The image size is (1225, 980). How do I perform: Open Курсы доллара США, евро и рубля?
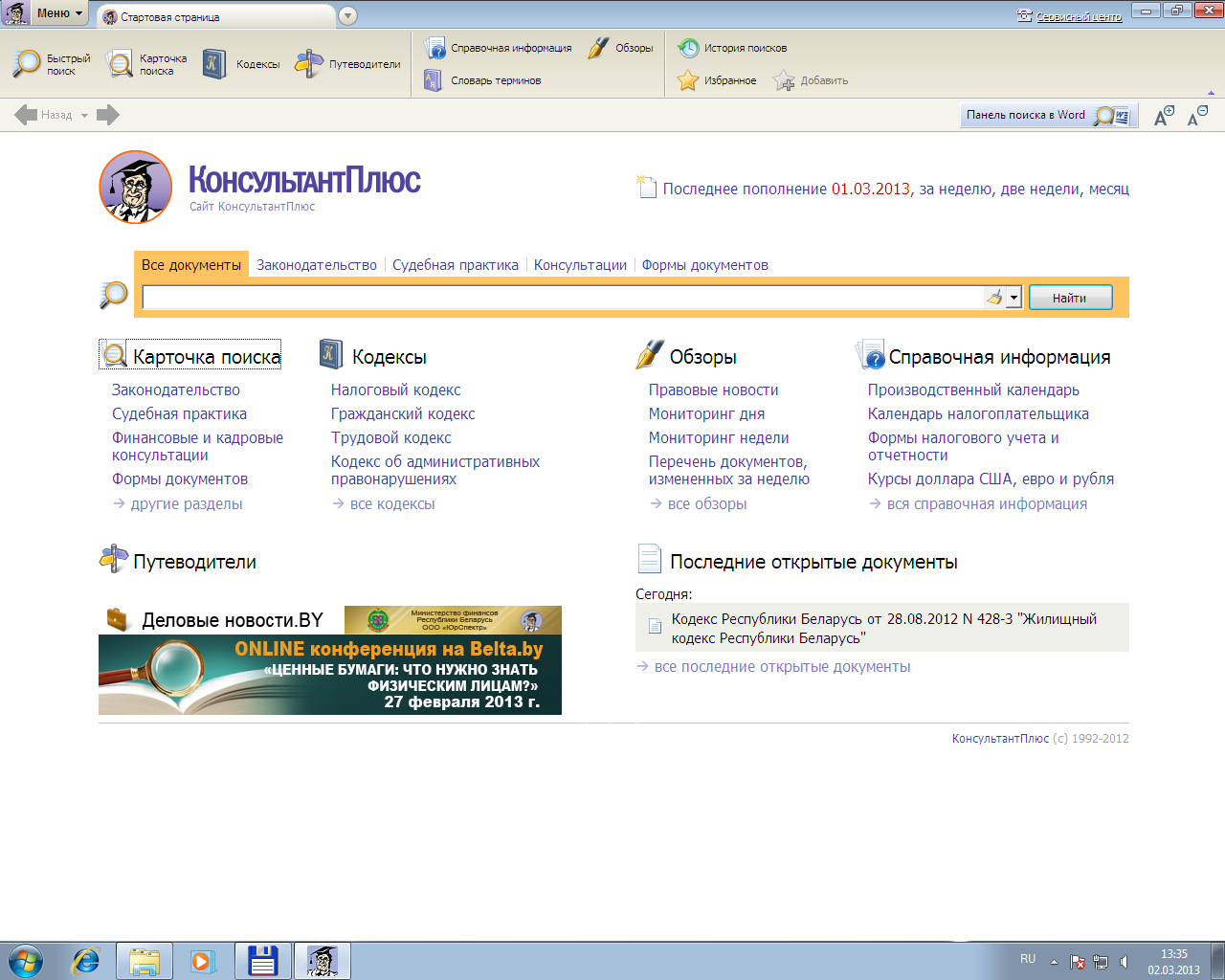(991, 479)
